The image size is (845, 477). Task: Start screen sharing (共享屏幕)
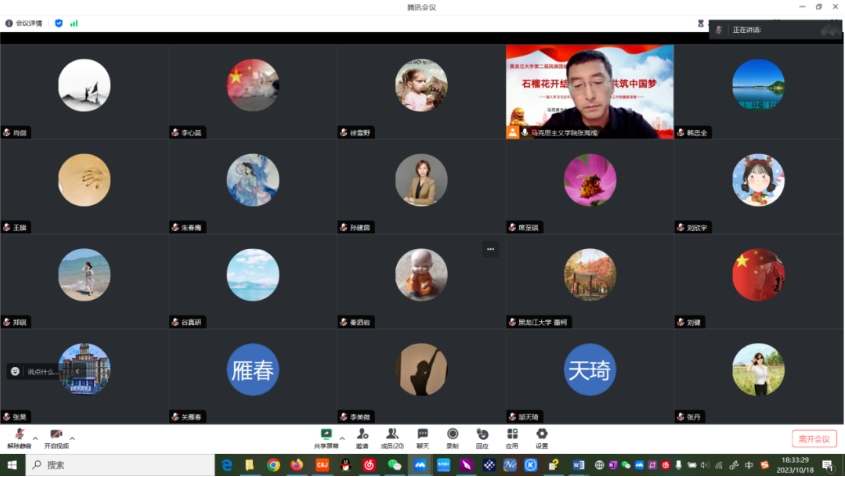[x=326, y=438]
